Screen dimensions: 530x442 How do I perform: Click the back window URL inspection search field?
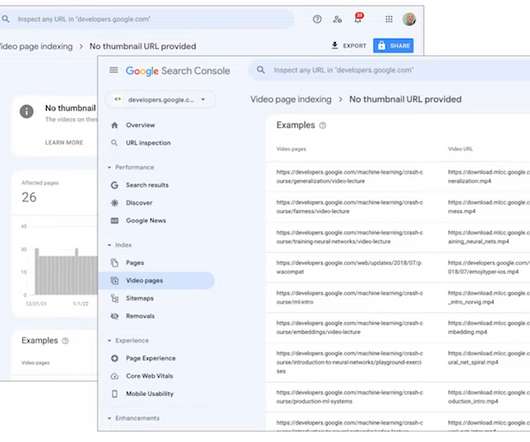click(147, 19)
